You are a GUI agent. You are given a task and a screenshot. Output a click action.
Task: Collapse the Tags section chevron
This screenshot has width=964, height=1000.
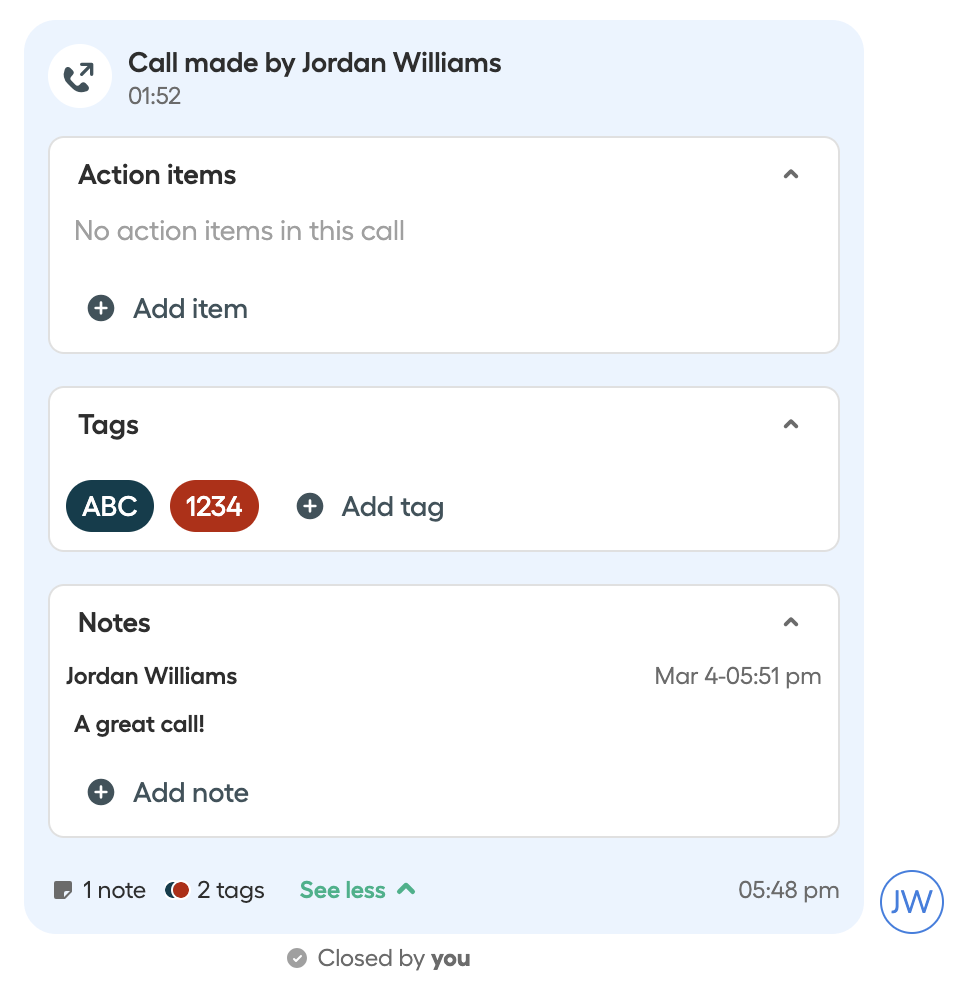[x=791, y=424]
